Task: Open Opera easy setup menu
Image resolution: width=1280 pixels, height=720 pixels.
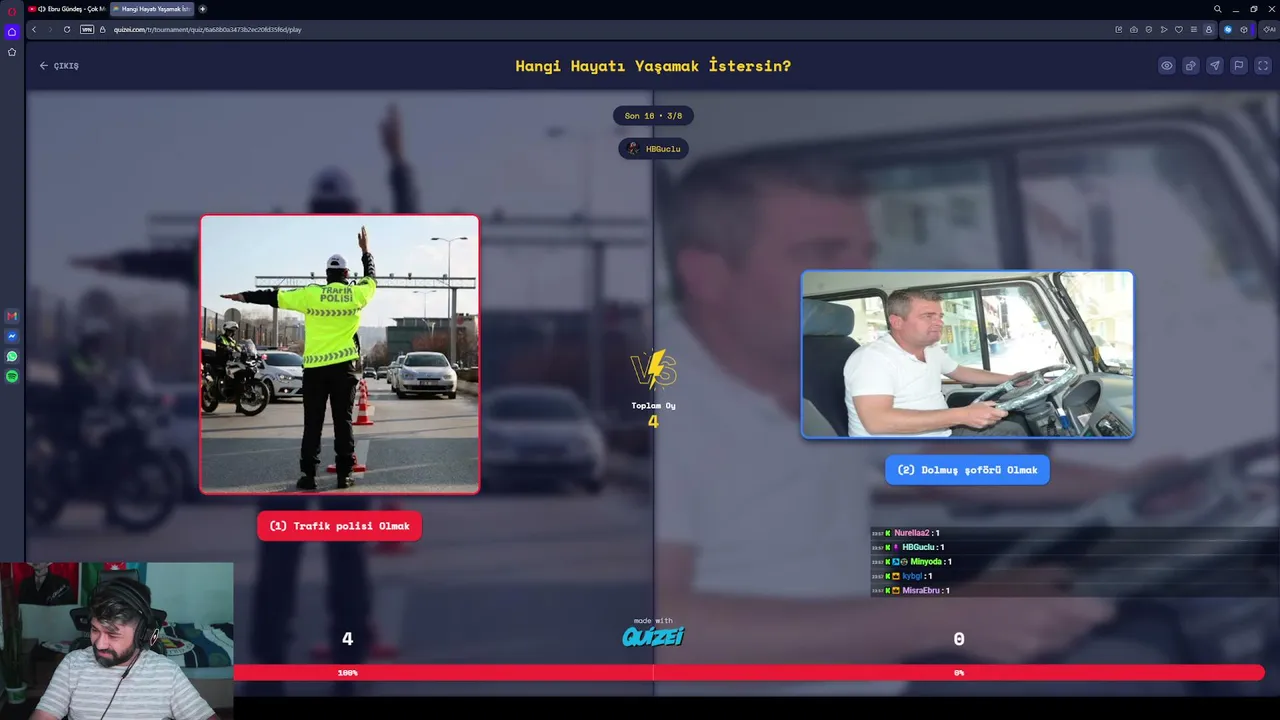Action: tap(1194, 29)
